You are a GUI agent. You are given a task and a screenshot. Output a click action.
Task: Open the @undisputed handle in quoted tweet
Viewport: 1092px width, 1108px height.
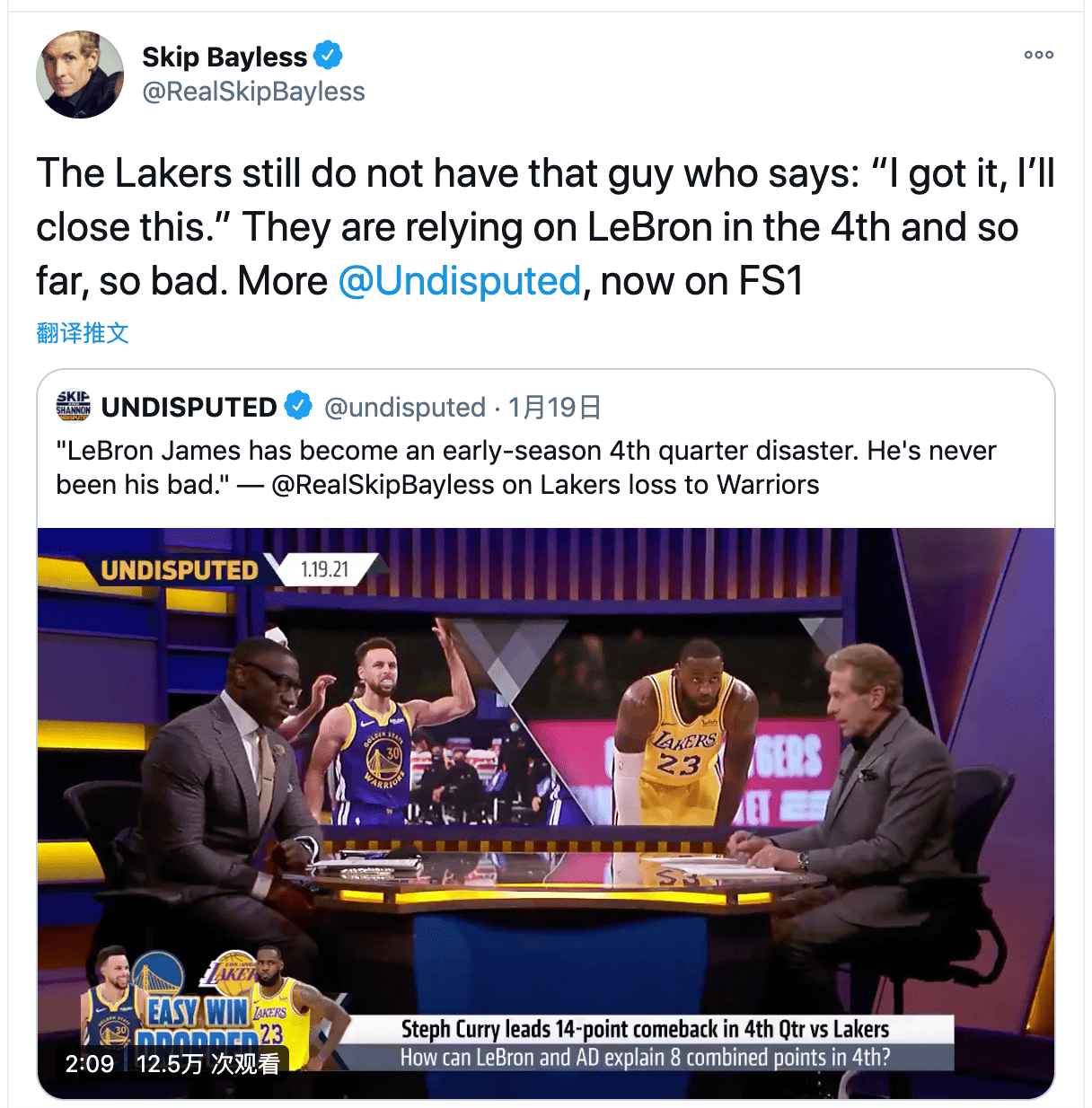coord(404,408)
